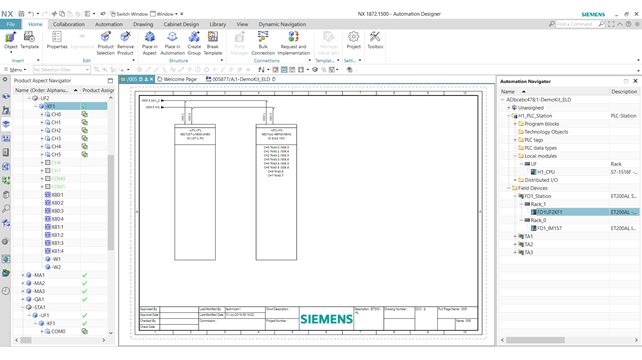Image resolution: width=642 pixels, height=360 pixels.
Task: Expand the Program blocks folder
Action: 515,124
